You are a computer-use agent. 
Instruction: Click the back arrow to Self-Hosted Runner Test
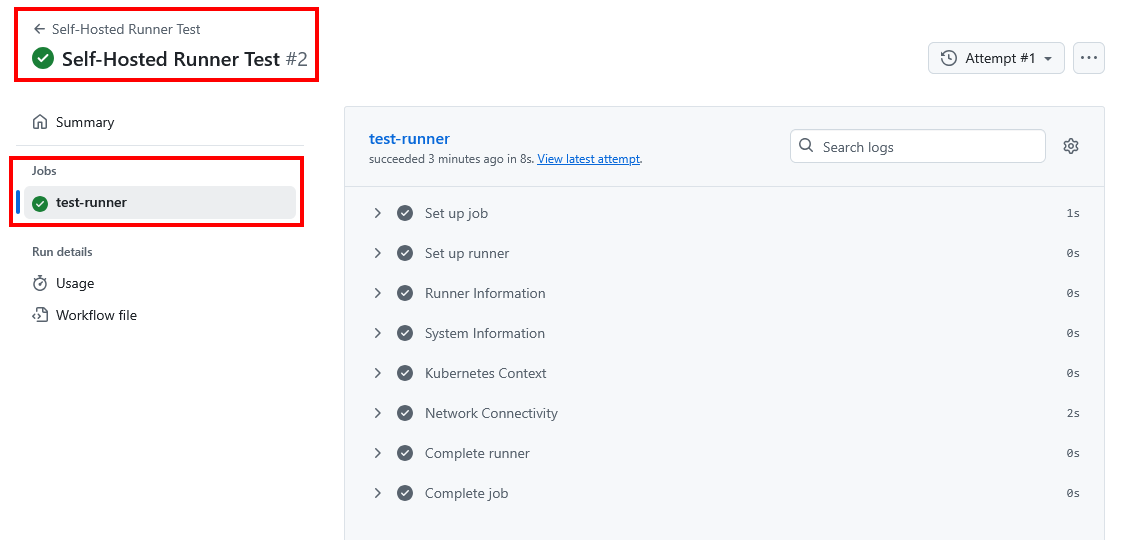coord(39,29)
